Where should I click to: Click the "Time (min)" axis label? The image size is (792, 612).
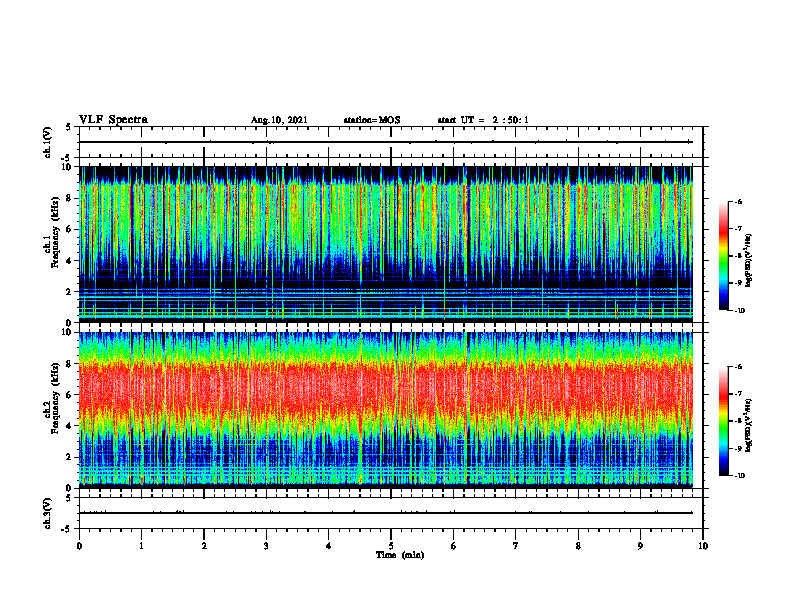tap(400, 555)
